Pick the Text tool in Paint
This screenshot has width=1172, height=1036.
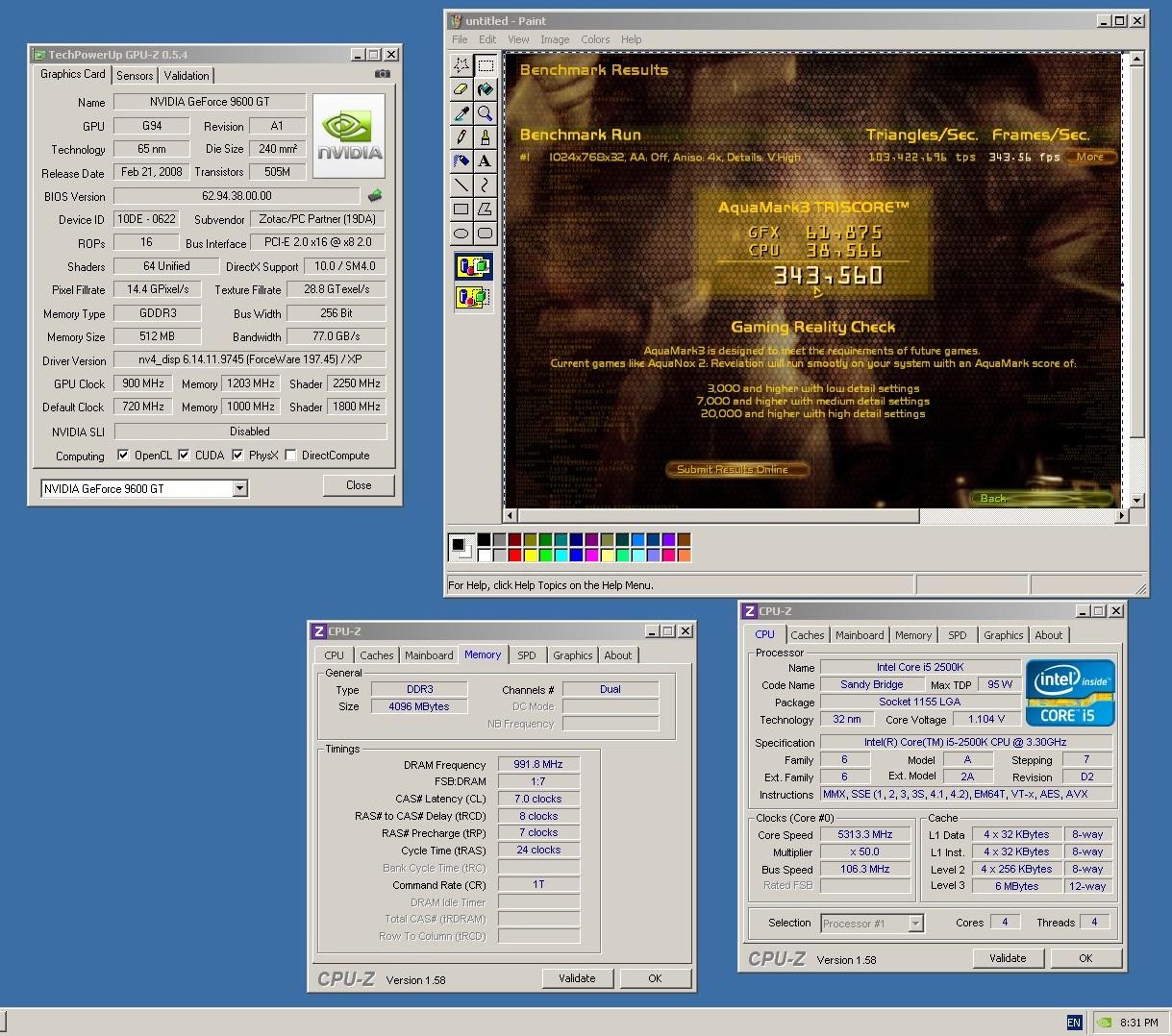(x=486, y=161)
